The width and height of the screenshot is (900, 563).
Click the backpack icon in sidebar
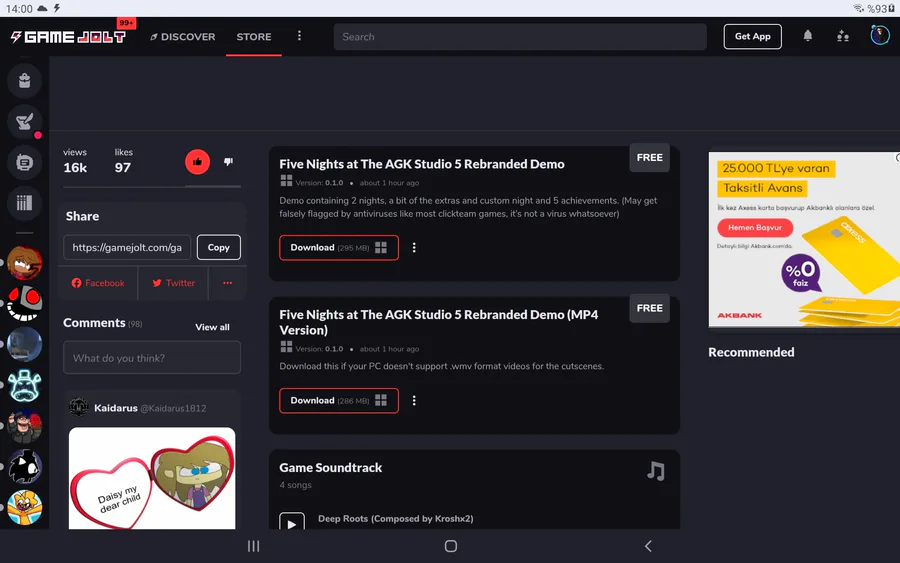24,80
